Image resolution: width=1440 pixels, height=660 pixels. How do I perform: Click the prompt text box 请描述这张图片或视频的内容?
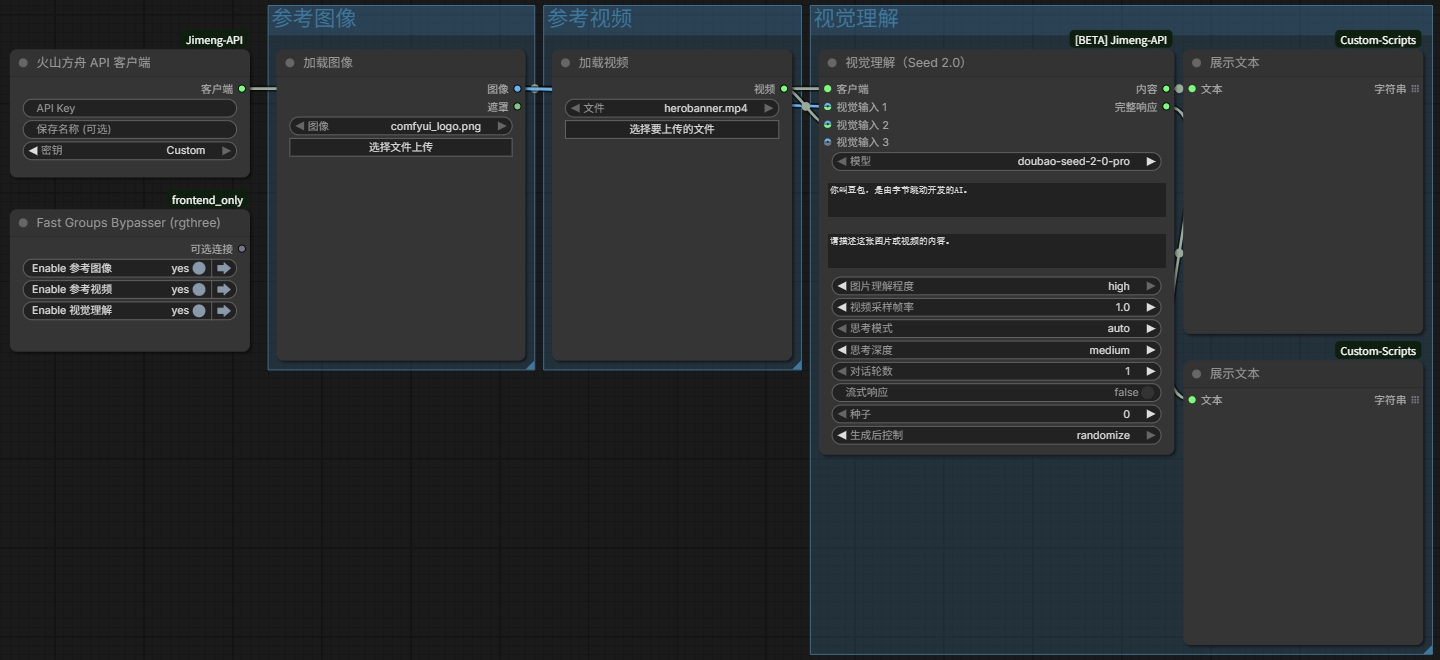(x=997, y=250)
